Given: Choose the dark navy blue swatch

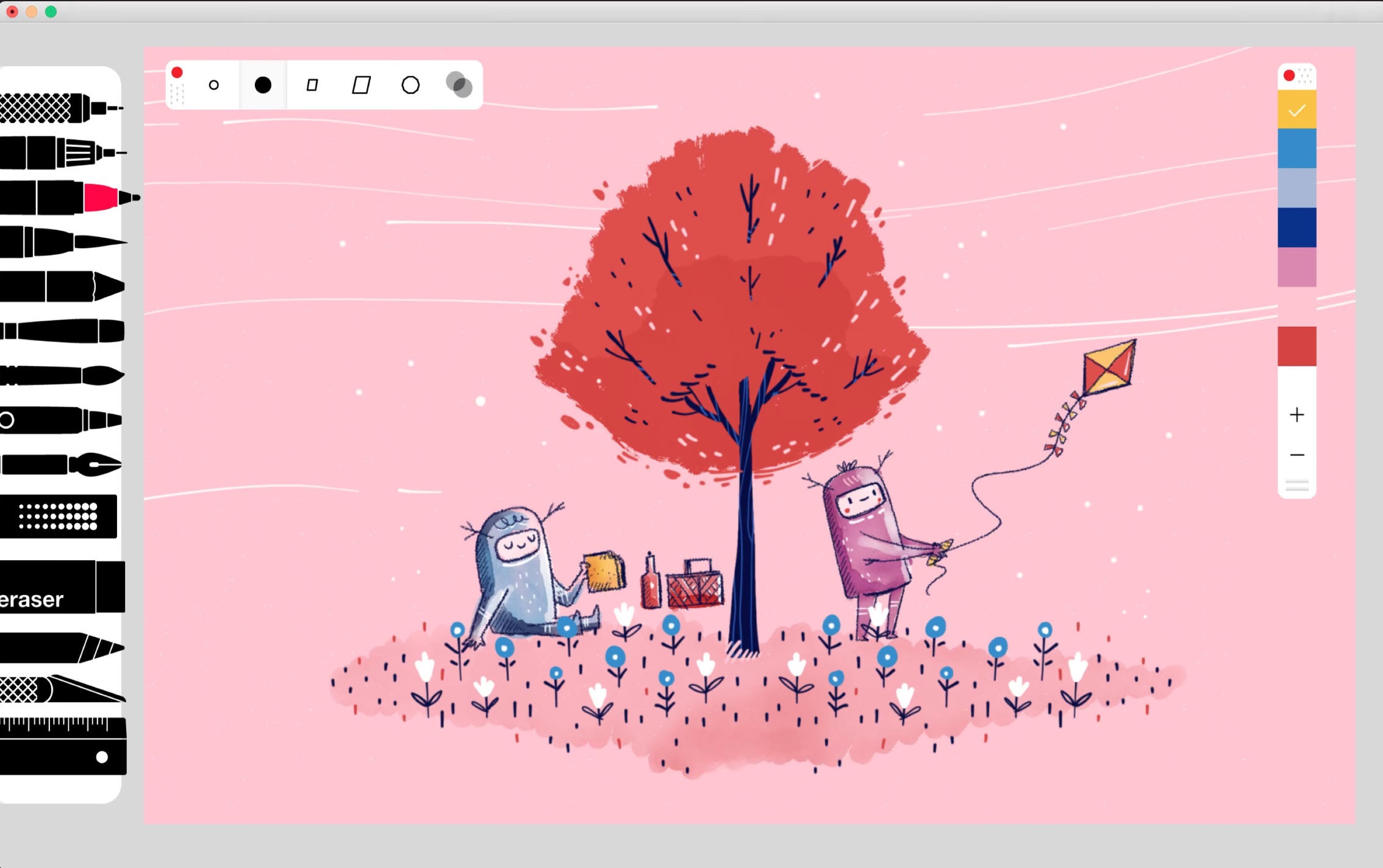Looking at the screenshot, I should point(1296,227).
